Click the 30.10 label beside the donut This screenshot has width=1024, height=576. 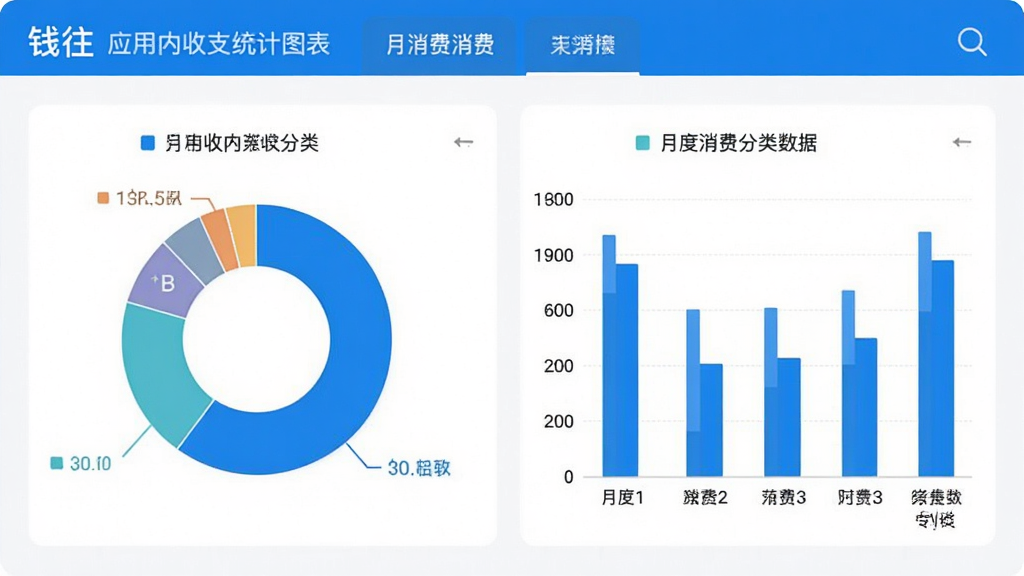[90, 464]
